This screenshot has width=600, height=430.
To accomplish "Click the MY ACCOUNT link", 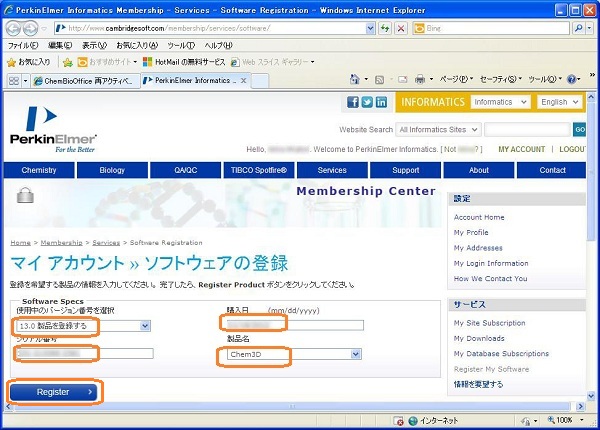I will tap(522, 149).
